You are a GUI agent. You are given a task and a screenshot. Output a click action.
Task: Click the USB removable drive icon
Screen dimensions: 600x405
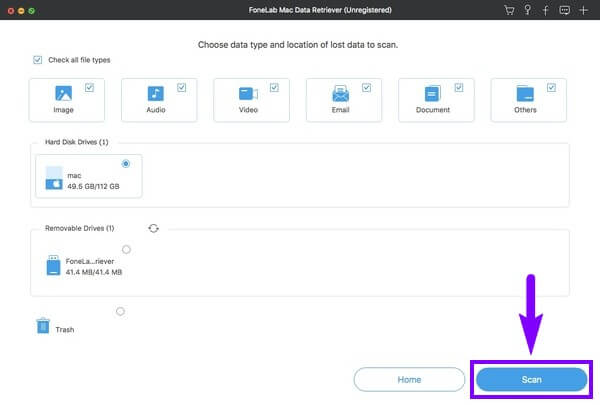(x=54, y=265)
